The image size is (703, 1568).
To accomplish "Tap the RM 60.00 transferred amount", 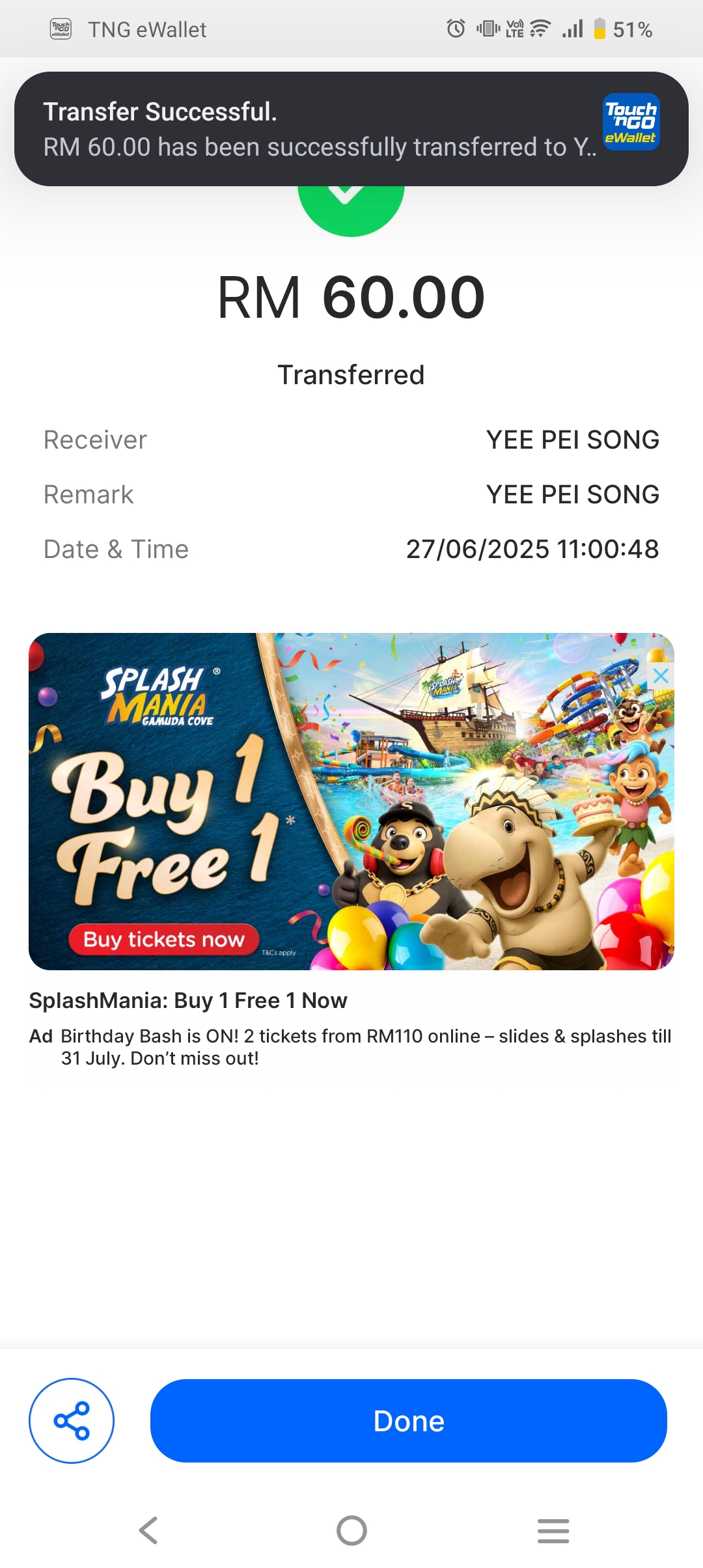I will coord(351,298).
